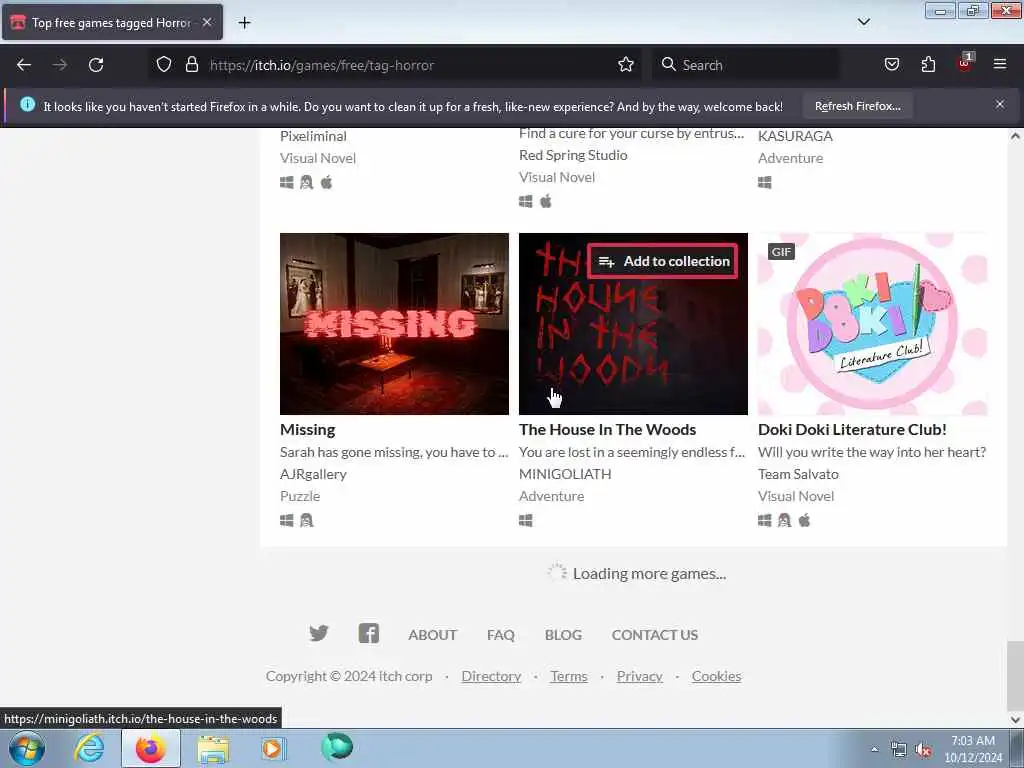Open the Extensions puzzle icon
The image size is (1024, 768).
tap(928, 65)
